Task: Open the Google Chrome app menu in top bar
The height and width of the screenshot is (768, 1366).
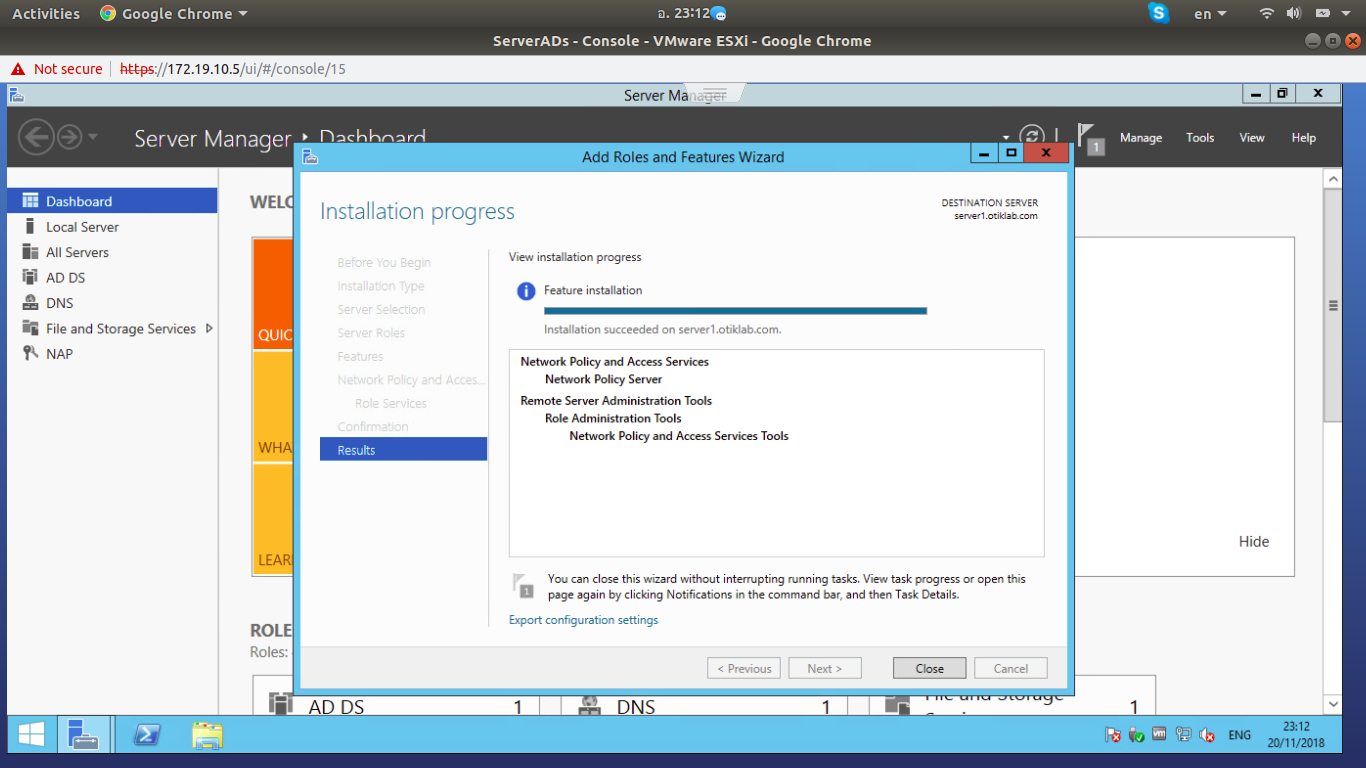Action: point(174,14)
